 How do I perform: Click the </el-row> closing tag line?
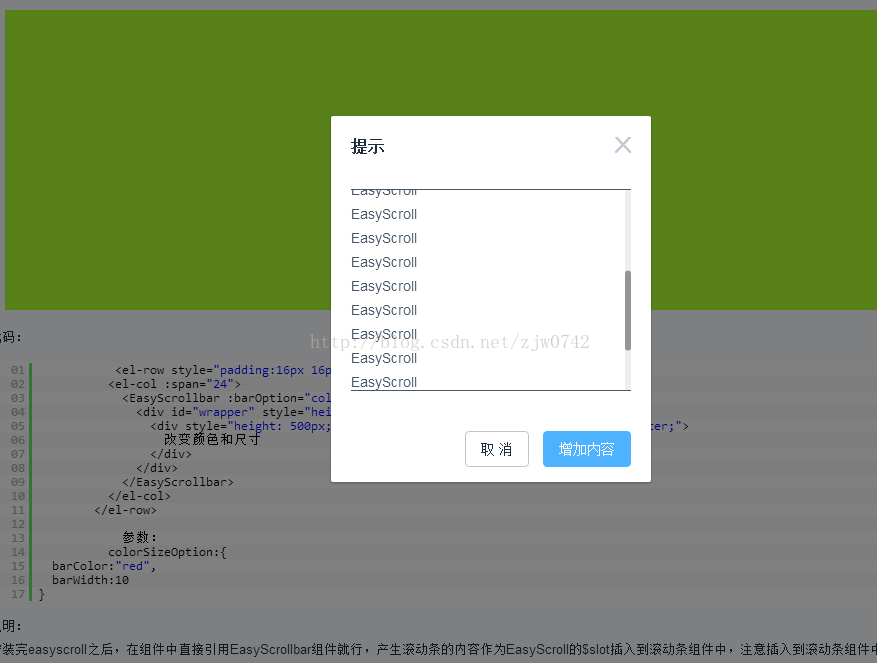(125, 510)
